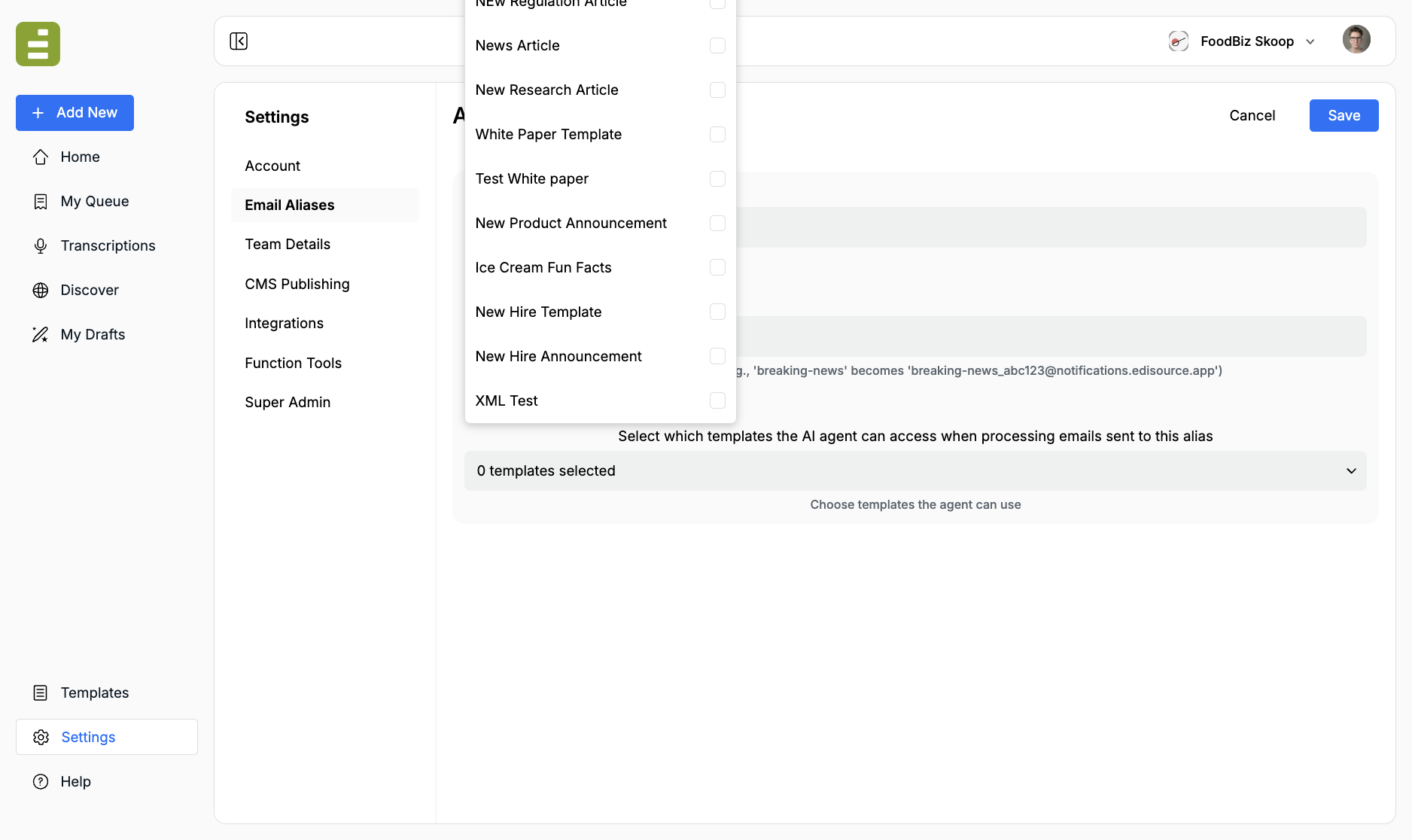Open the FoodBiz Skoop team switcher chevron
This screenshot has width=1412, height=840.
[x=1310, y=41]
